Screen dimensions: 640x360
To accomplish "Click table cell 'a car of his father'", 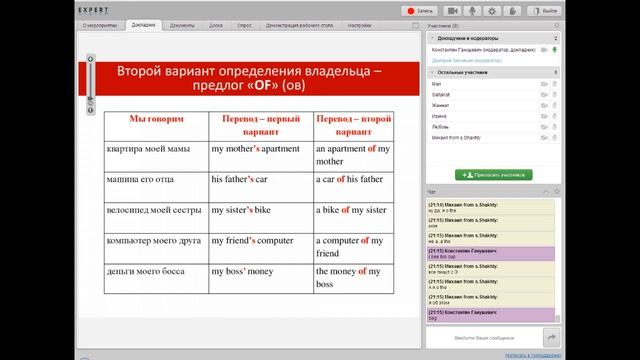I will (353, 187).
